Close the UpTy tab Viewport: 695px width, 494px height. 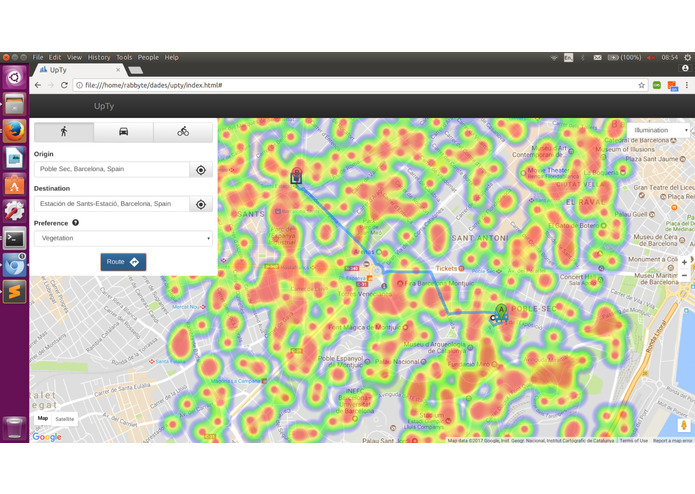(x=118, y=70)
